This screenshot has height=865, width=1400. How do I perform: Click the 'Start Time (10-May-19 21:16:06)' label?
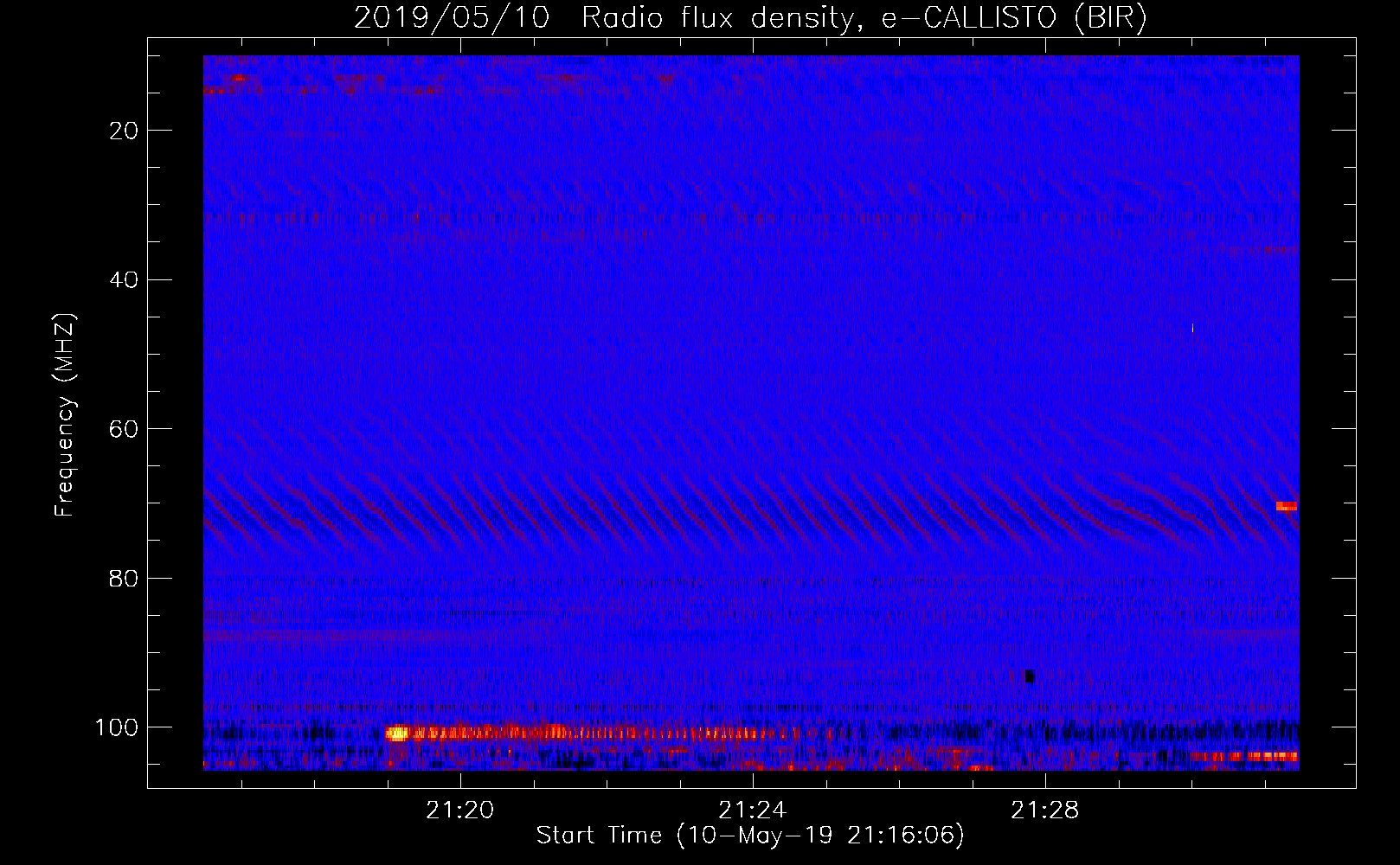click(750, 836)
